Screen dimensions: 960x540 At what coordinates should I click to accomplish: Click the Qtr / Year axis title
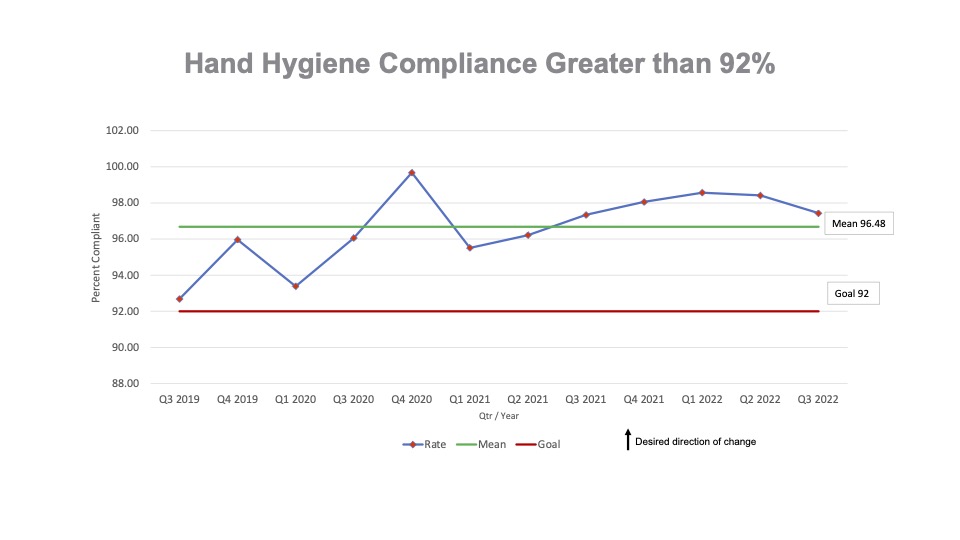pyautogui.click(x=498, y=416)
